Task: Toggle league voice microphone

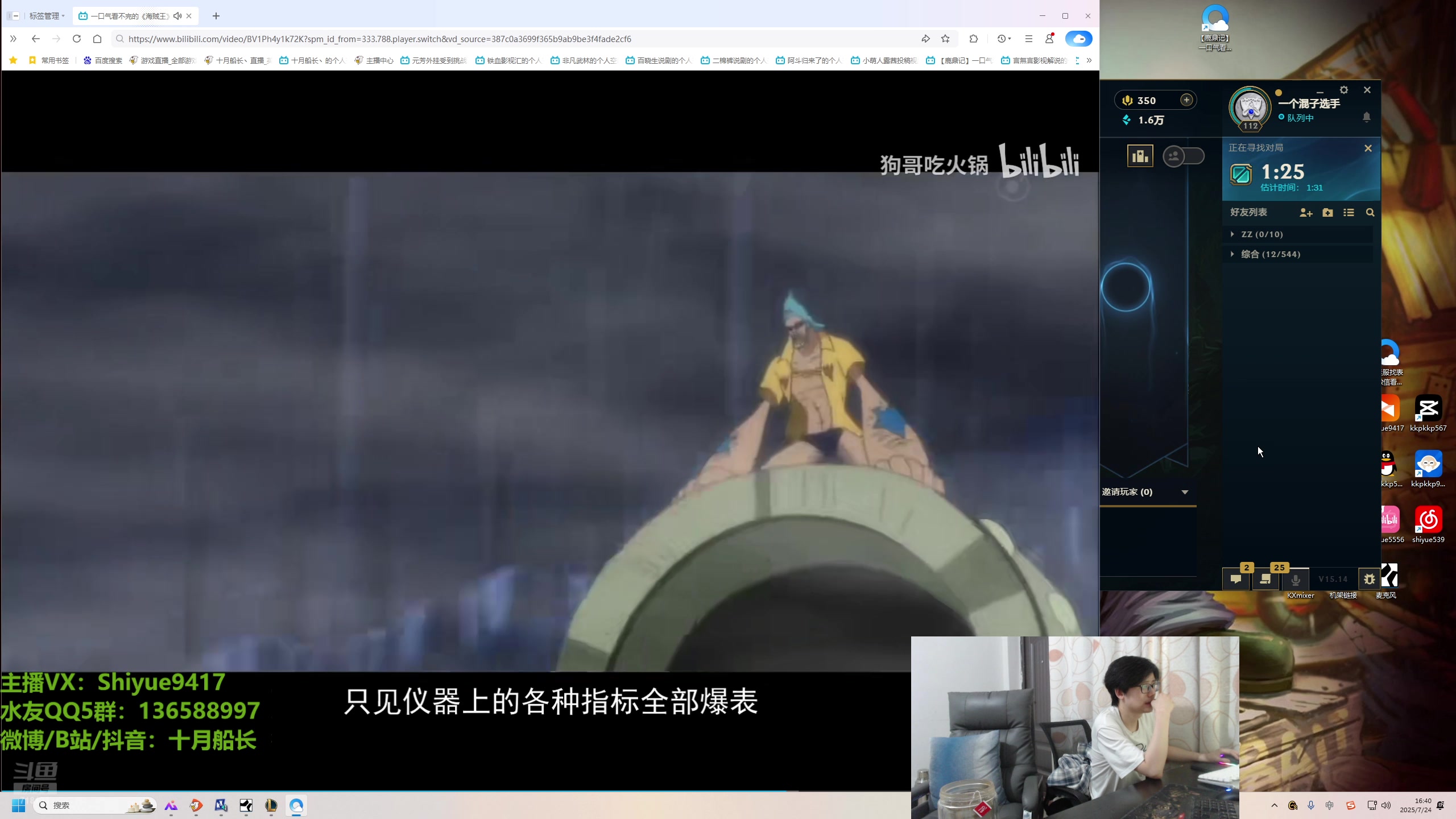Action: [x=1296, y=580]
